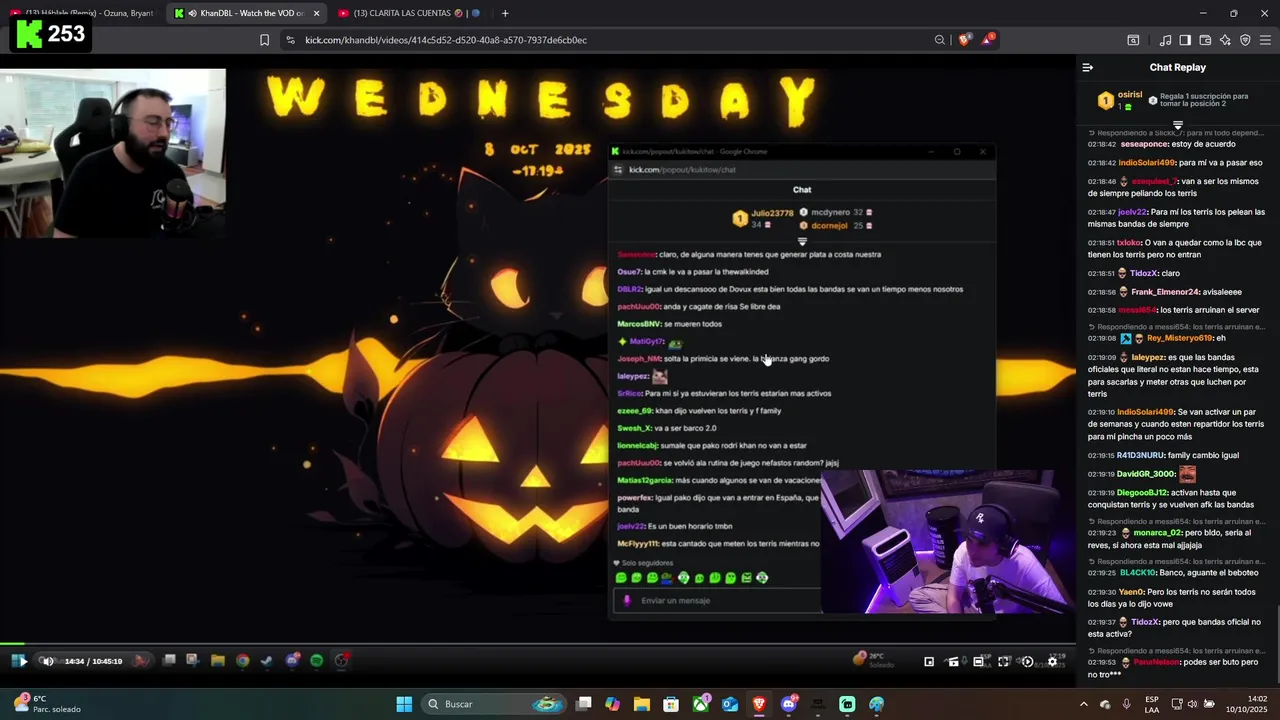Image resolution: width=1280 pixels, height=720 pixels.
Task: Click username Rey_Misteryo619 in chat
Action: click(x=1179, y=338)
